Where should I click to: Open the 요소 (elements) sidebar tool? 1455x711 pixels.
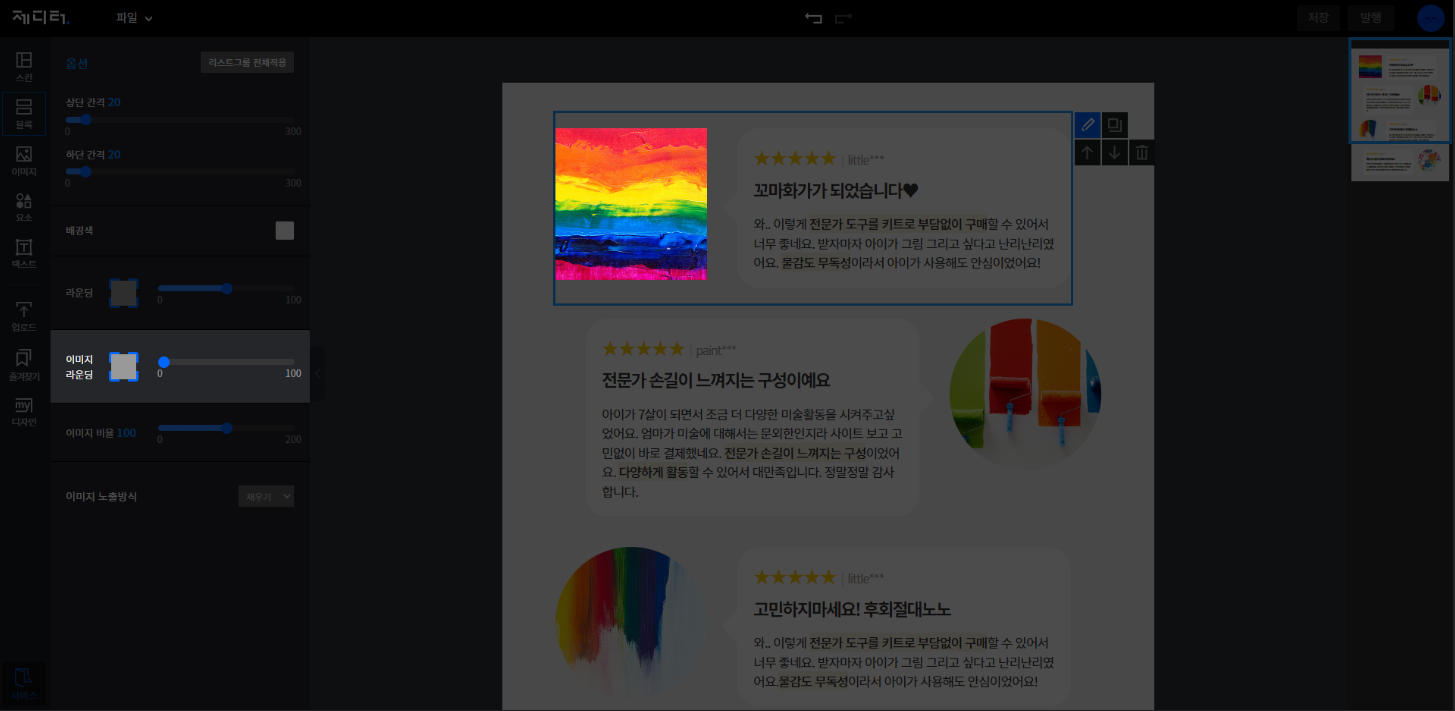click(x=24, y=207)
